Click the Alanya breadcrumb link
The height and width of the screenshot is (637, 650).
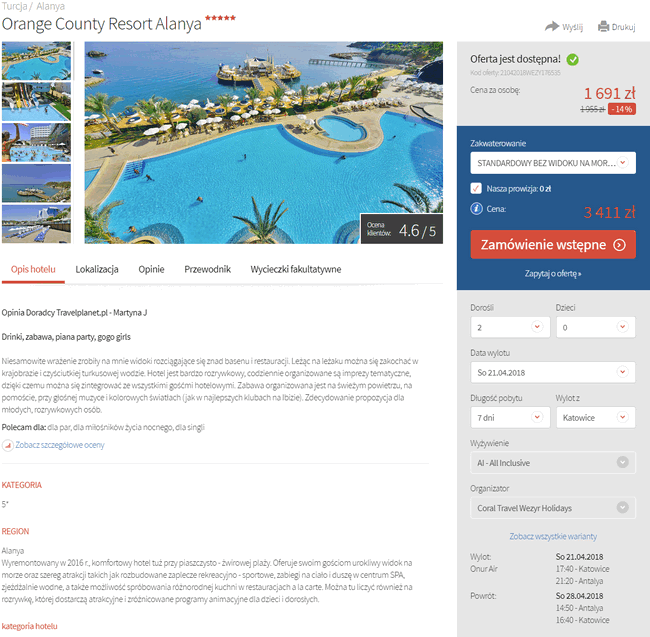click(51, 6)
